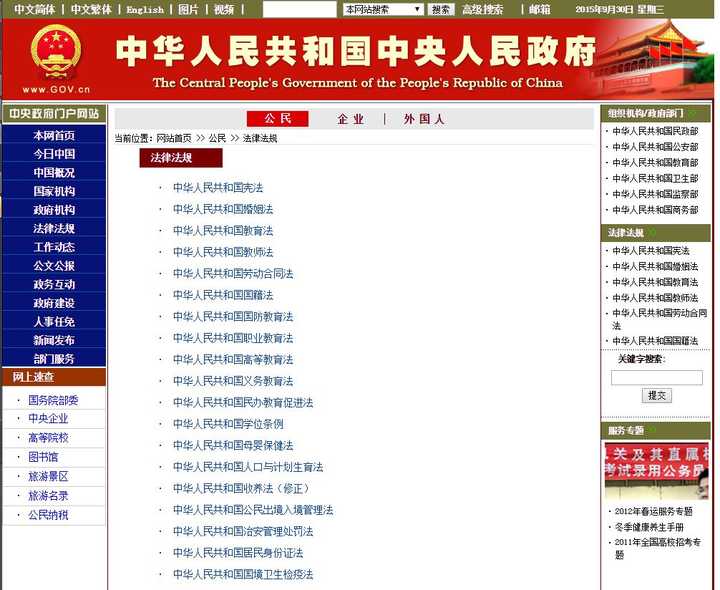Go to 网站首页 in the breadcrumb
This screenshot has width=720, height=590.
pos(174,138)
